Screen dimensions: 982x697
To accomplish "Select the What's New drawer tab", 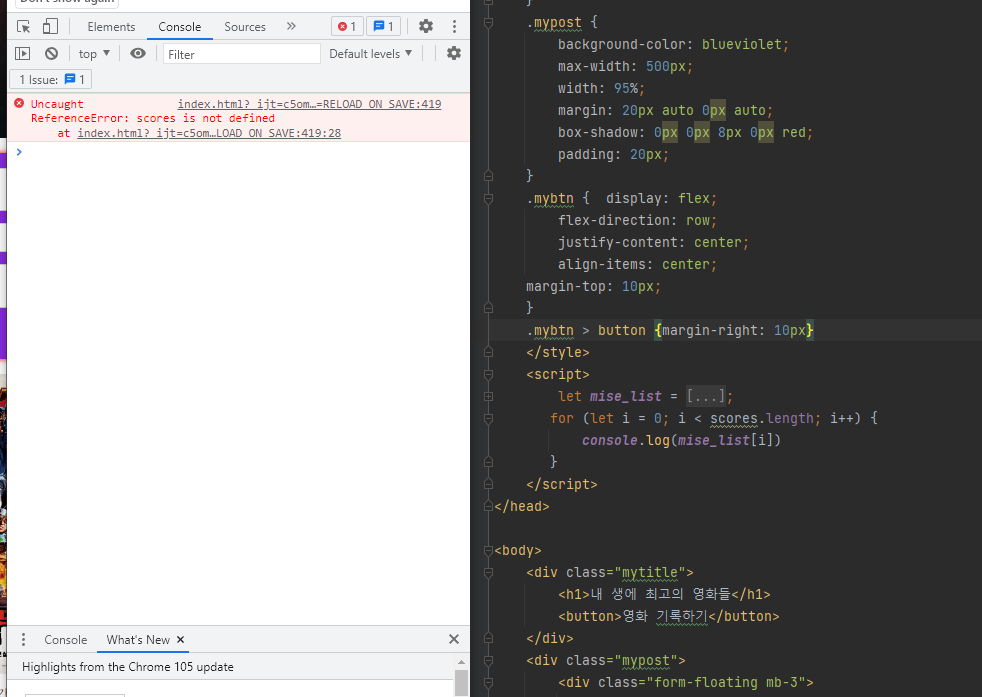I will click(138, 640).
